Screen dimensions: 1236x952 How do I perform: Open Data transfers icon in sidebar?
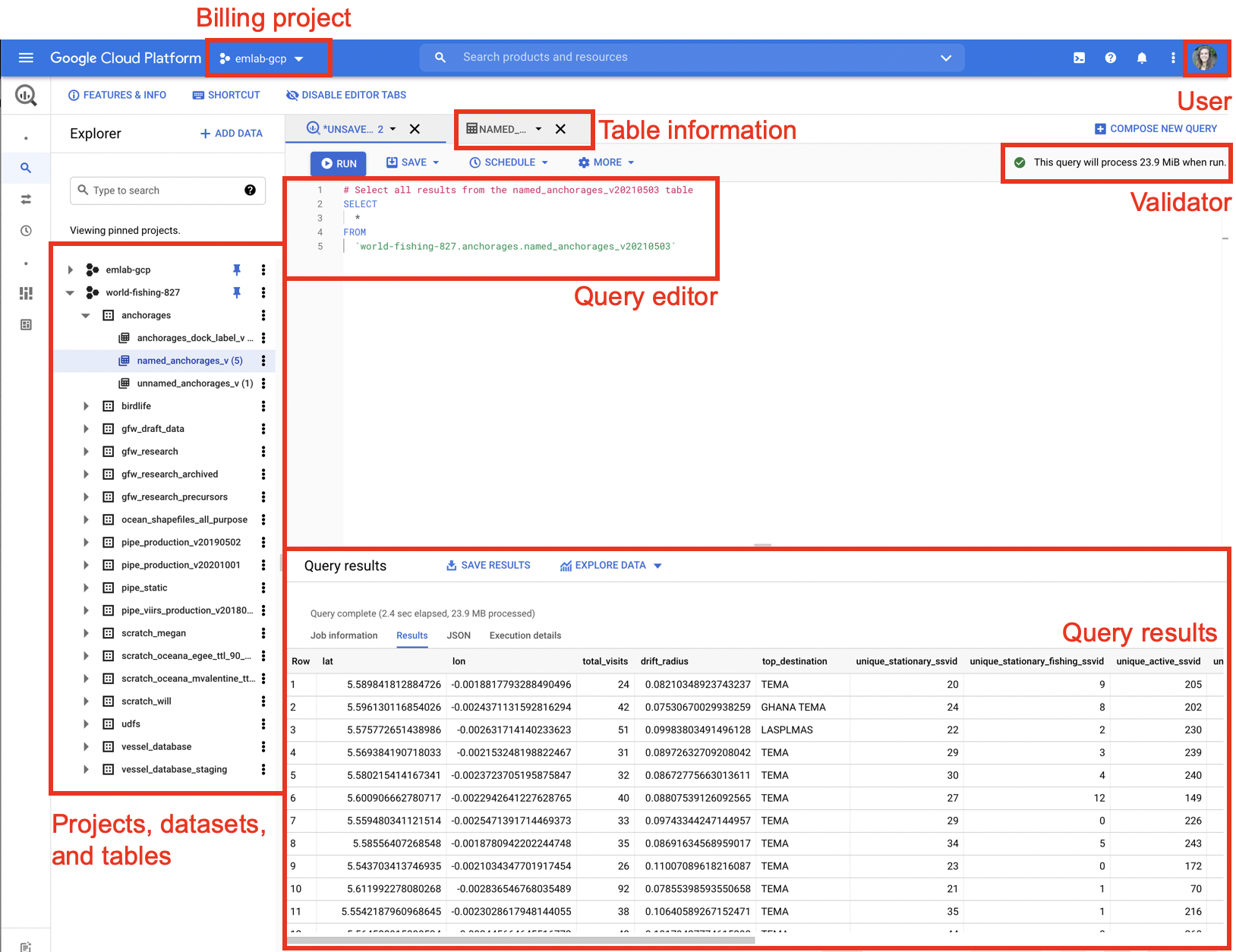(26, 199)
